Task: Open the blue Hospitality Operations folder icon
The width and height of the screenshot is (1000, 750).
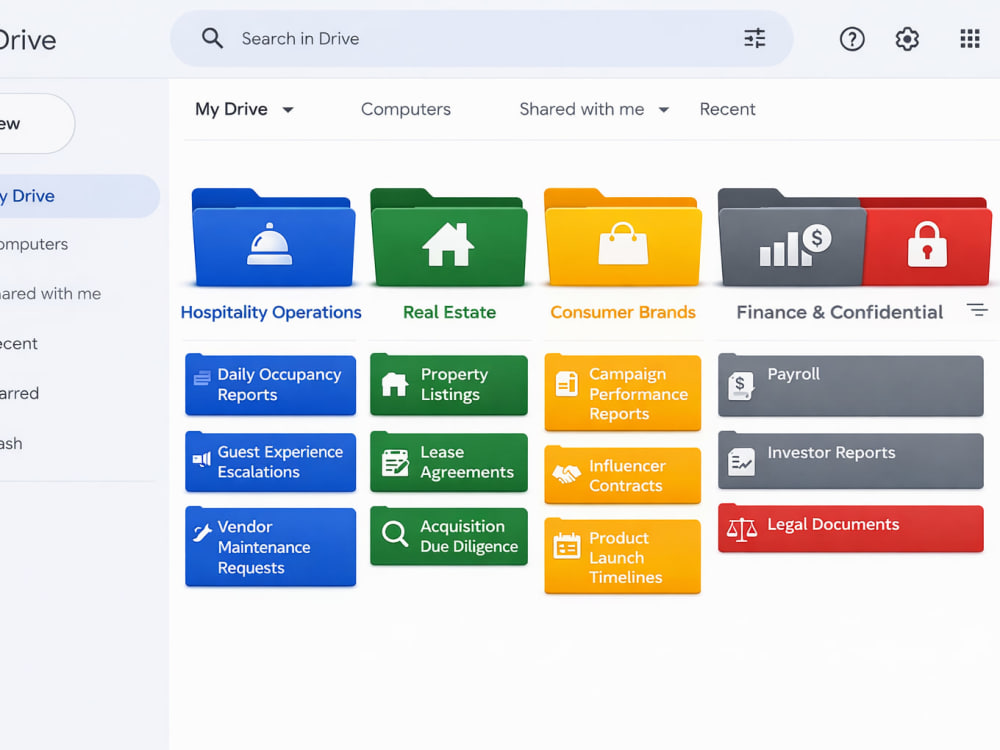Action: point(274,237)
